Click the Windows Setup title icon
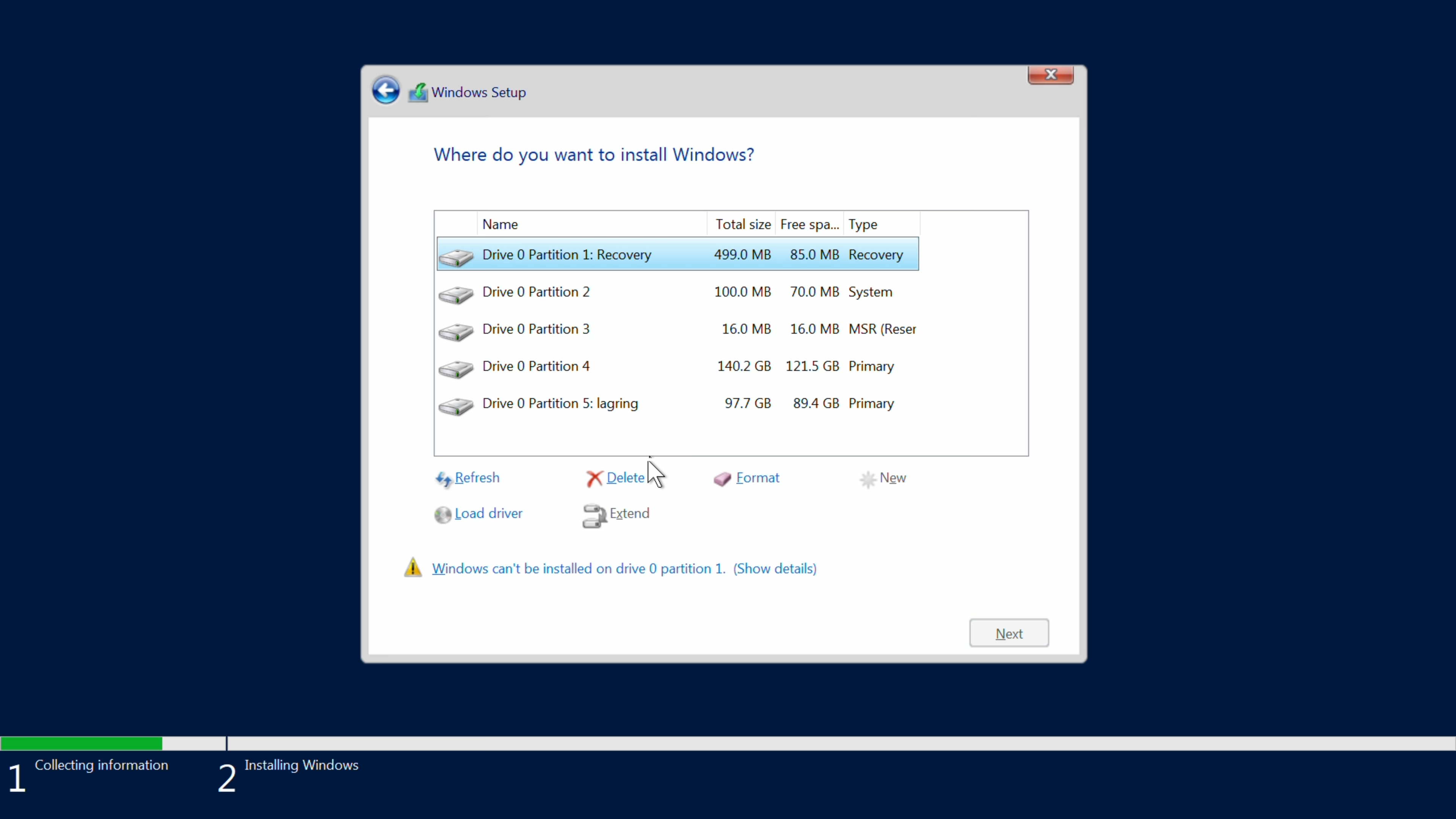The width and height of the screenshot is (1456, 819). pos(418,92)
